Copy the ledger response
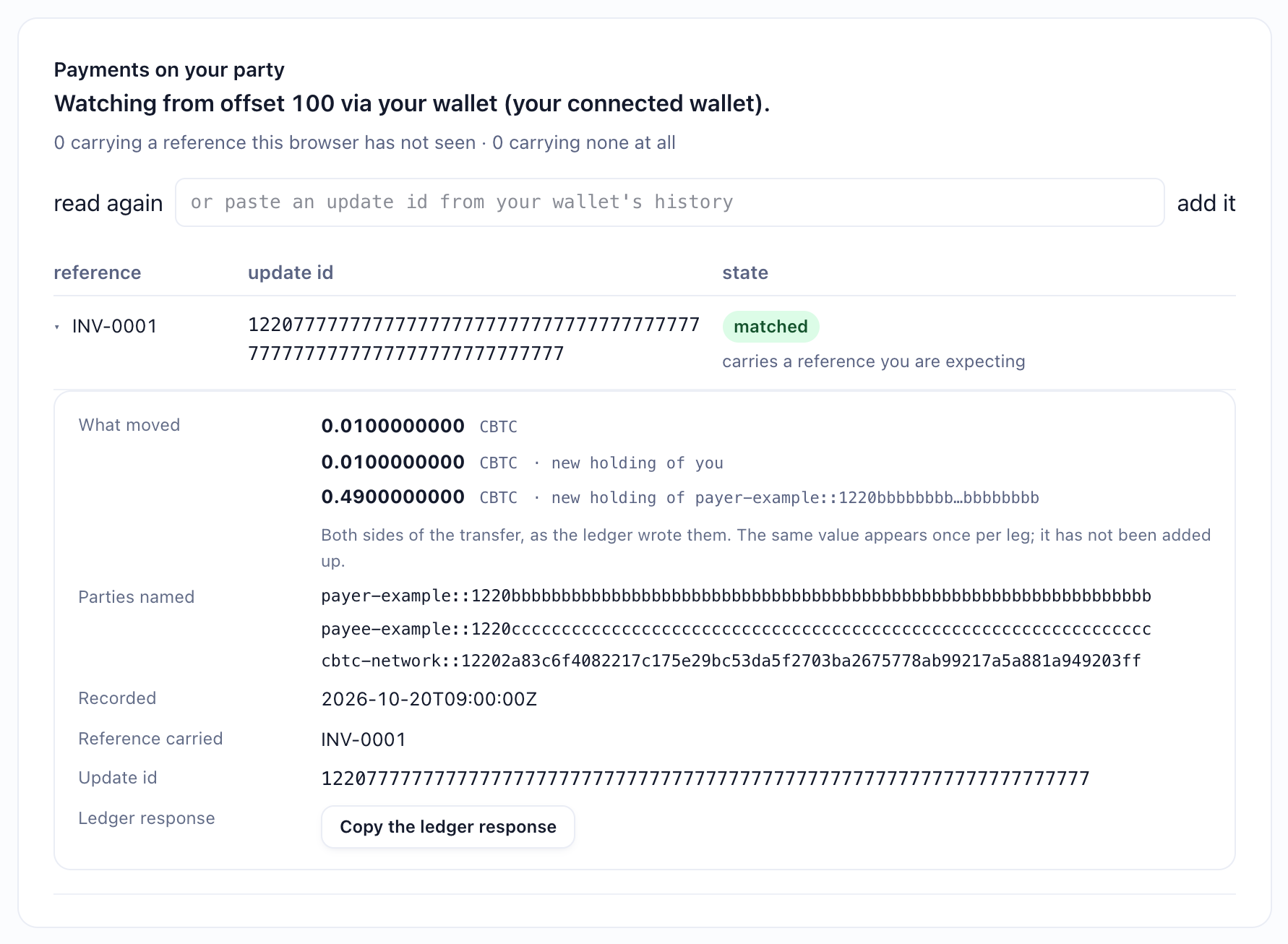1288x944 pixels. (x=448, y=827)
